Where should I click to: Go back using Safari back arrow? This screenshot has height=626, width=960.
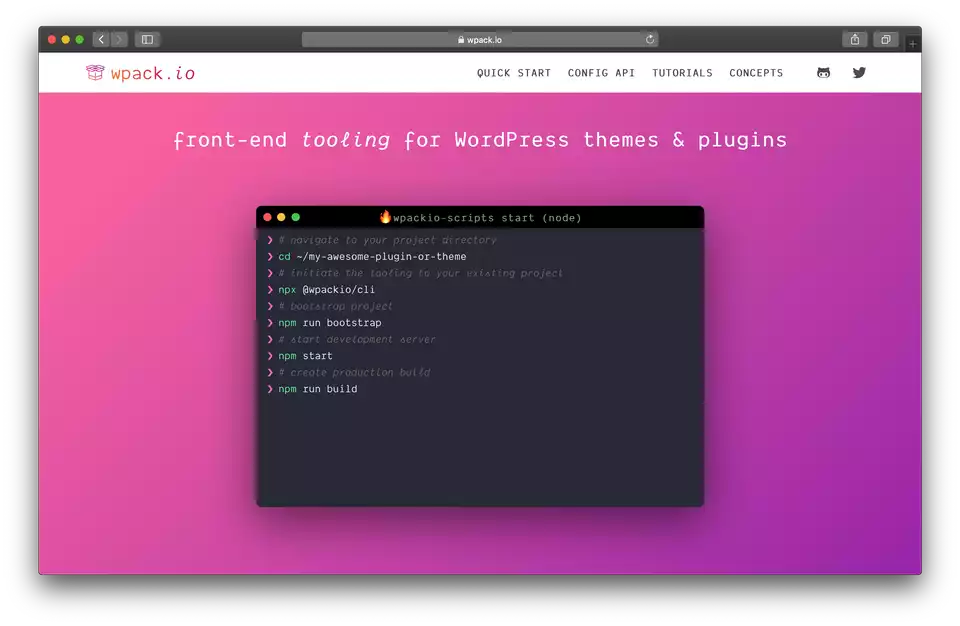pyautogui.click(x=101, y=39)
